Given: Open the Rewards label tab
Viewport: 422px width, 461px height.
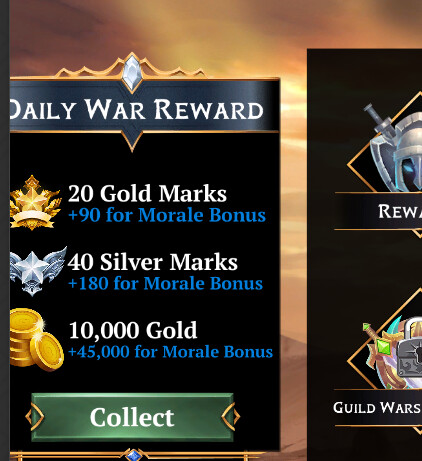Looking at the screenshot, I should pyautogui.click(x=378, y=211).
